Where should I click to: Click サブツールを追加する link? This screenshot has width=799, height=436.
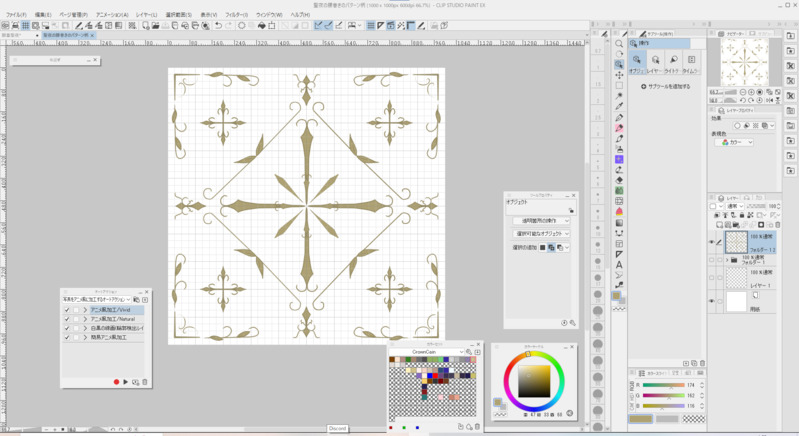(665, 87)
